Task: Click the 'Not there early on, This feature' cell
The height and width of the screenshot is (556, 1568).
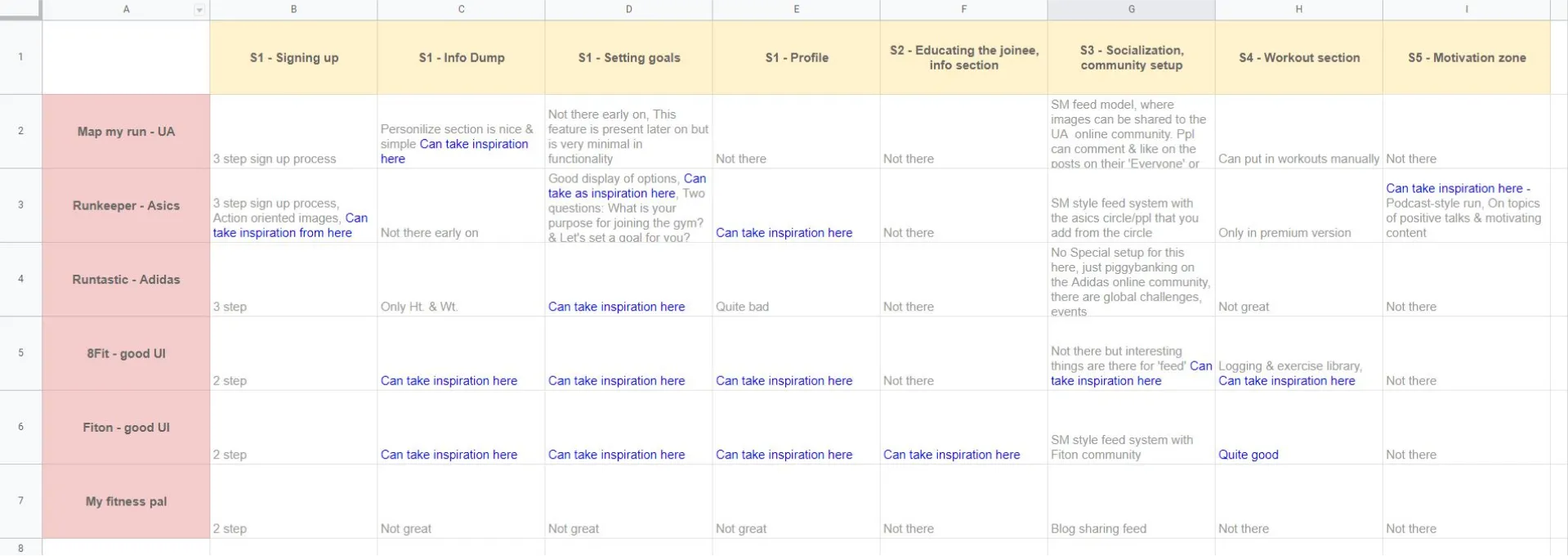Action: pos(628,132)
